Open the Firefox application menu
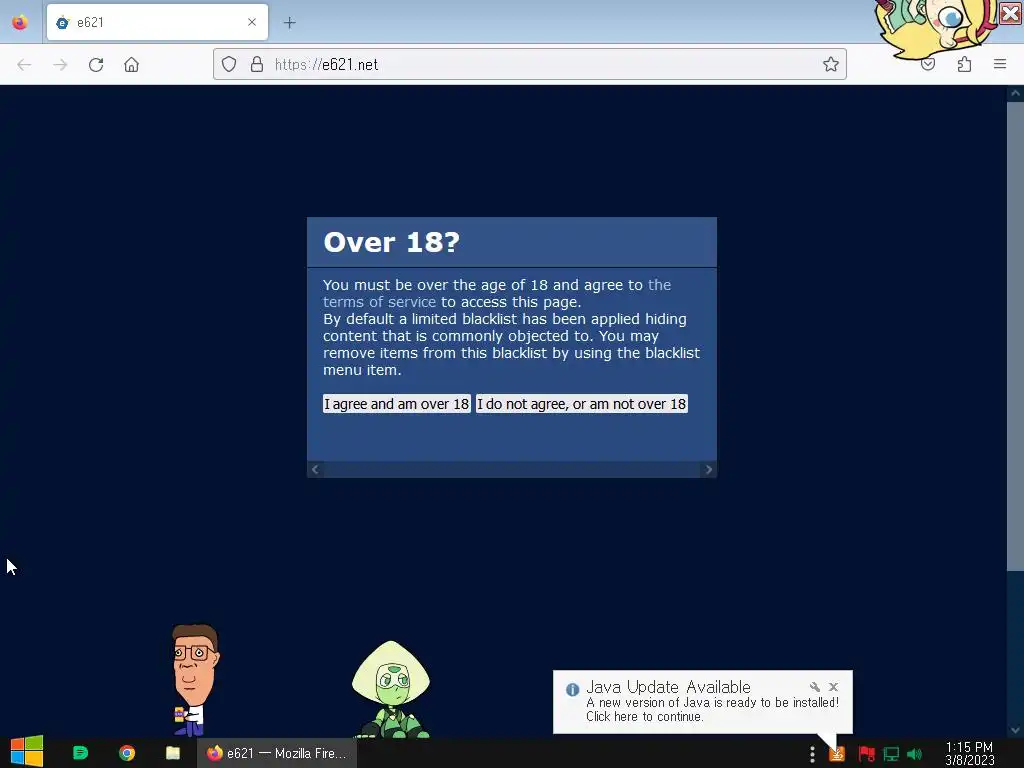The width and height of the screenshot is (1024, 768). click(1000, 64)
